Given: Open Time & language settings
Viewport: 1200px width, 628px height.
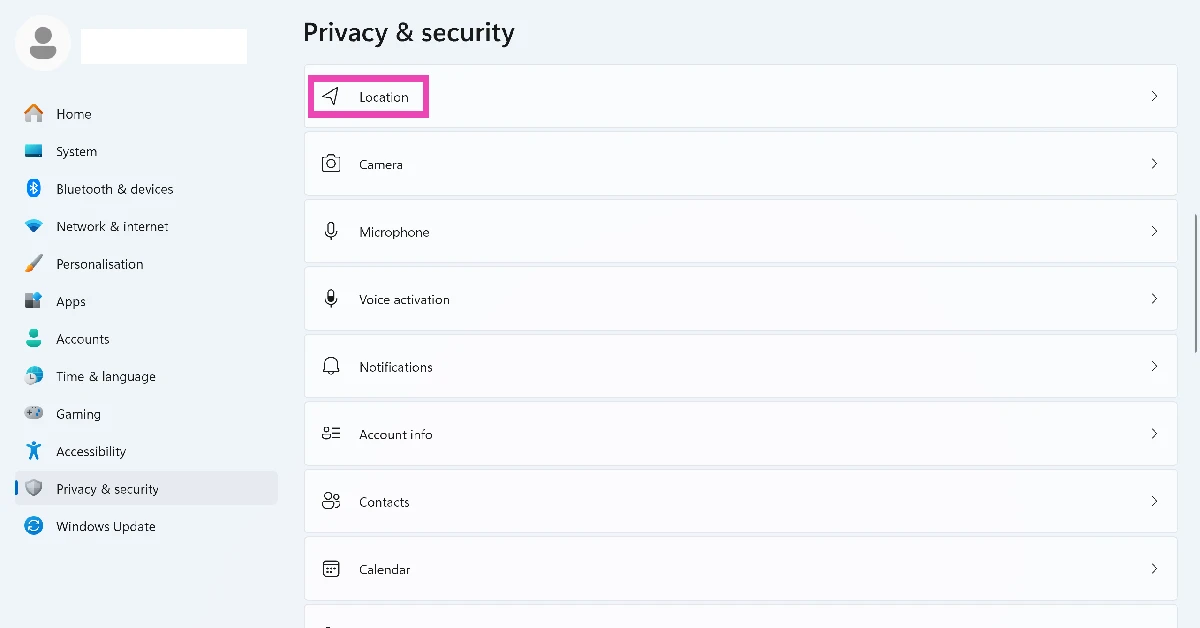Looking at the screenshot, I should coord(106,376).
